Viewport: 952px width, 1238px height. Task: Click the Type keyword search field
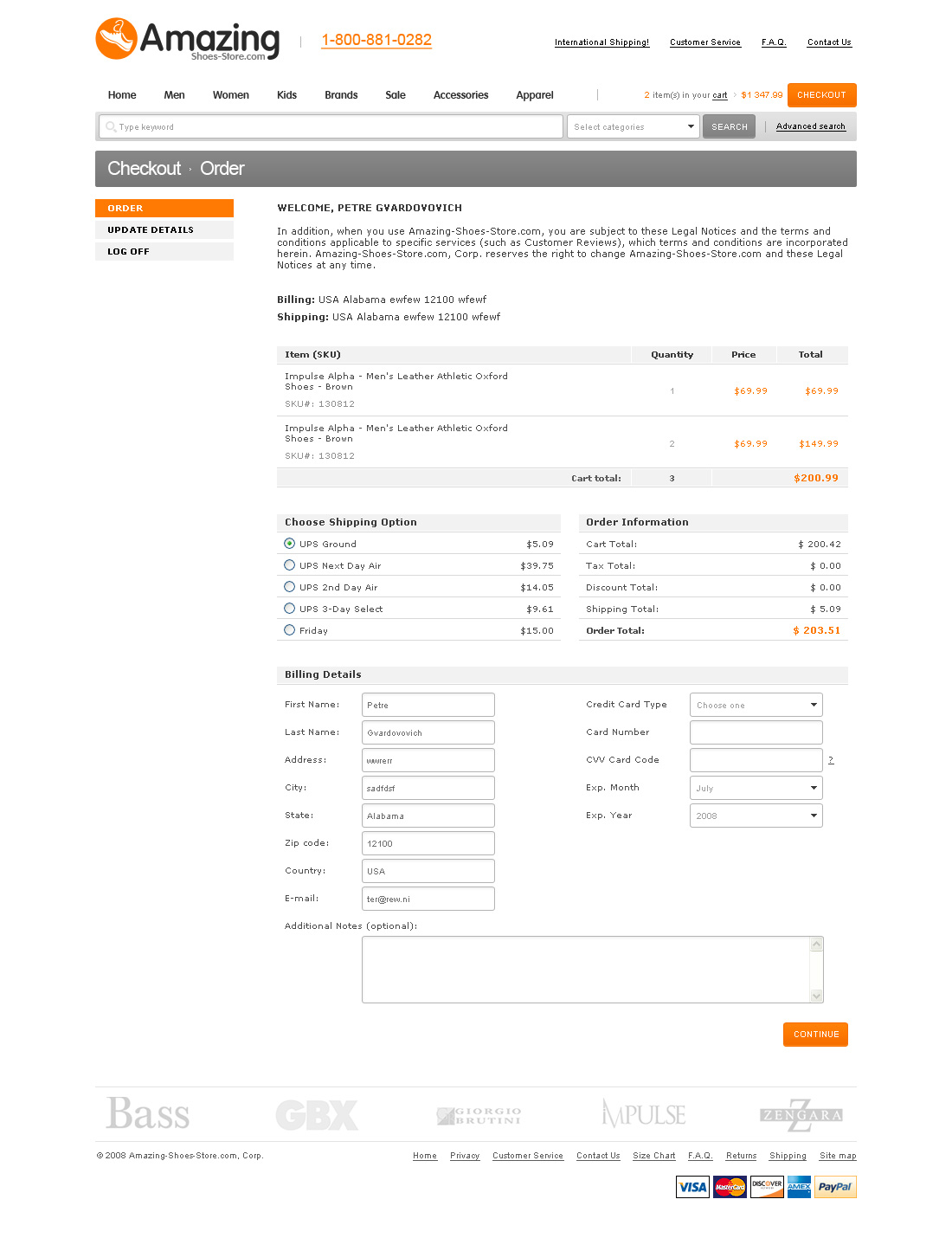331,126
